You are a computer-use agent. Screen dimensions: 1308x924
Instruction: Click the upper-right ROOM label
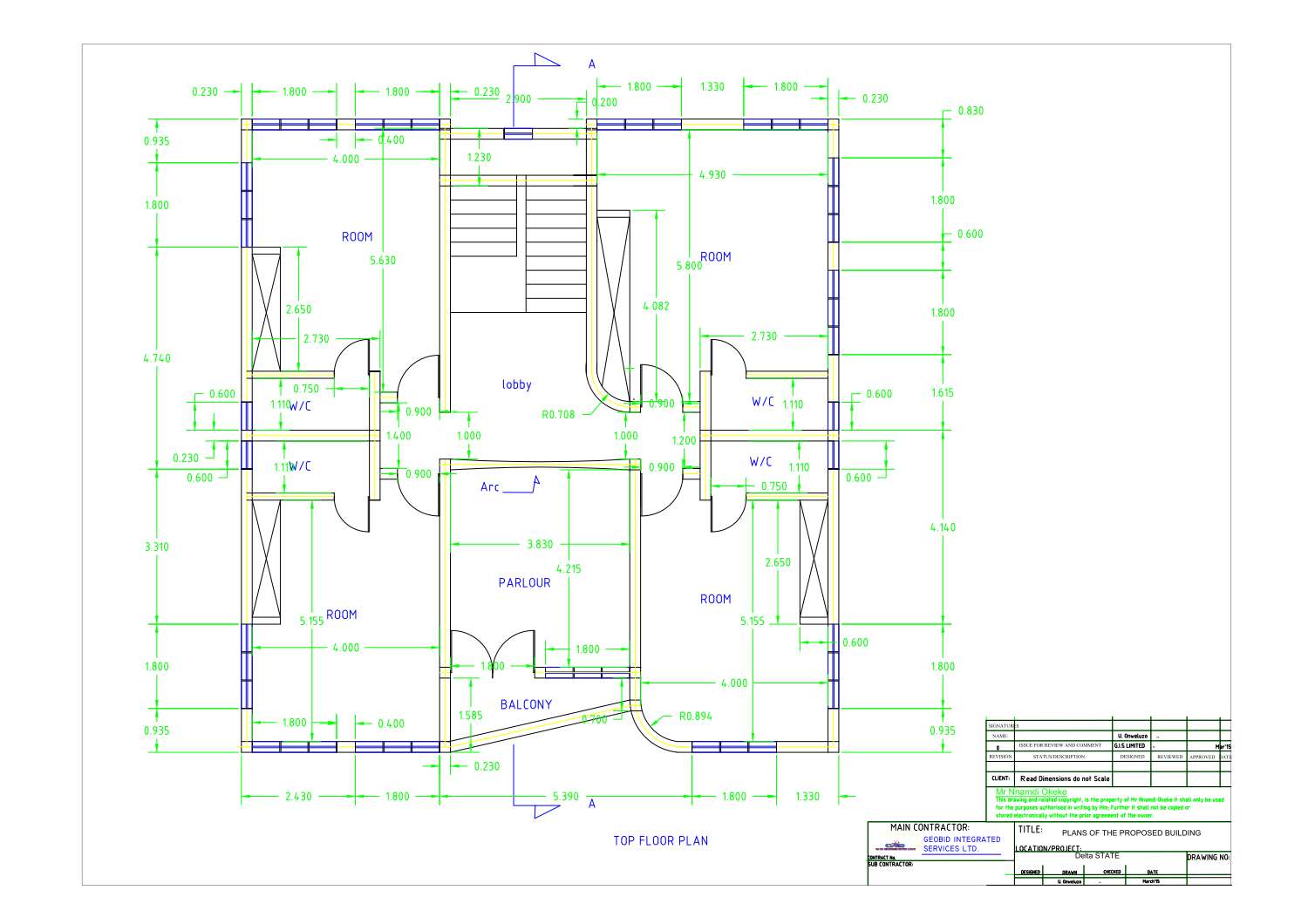pyautogui.click(x=715, y=256)
